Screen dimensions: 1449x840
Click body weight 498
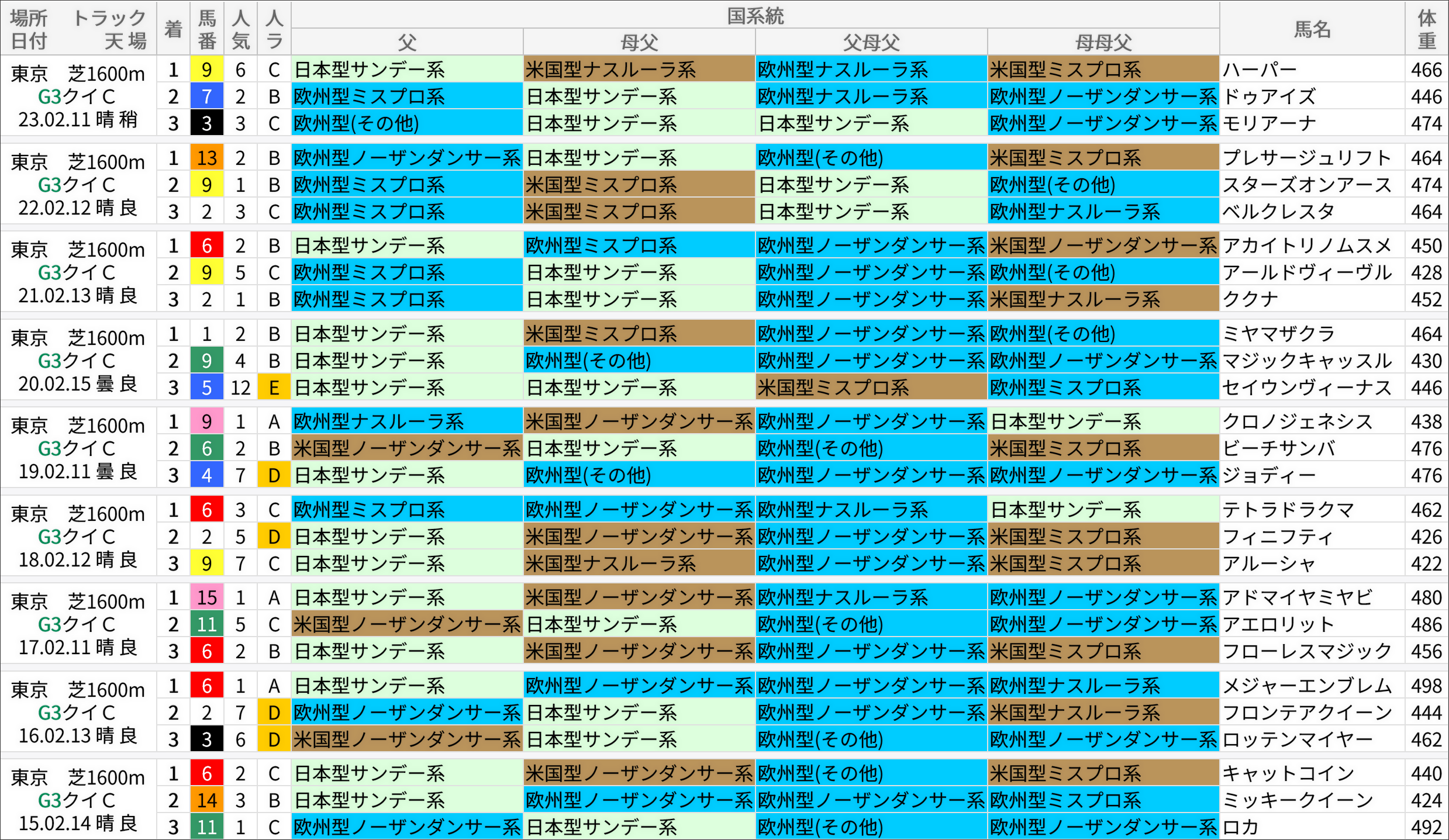tap(1427, 686)
